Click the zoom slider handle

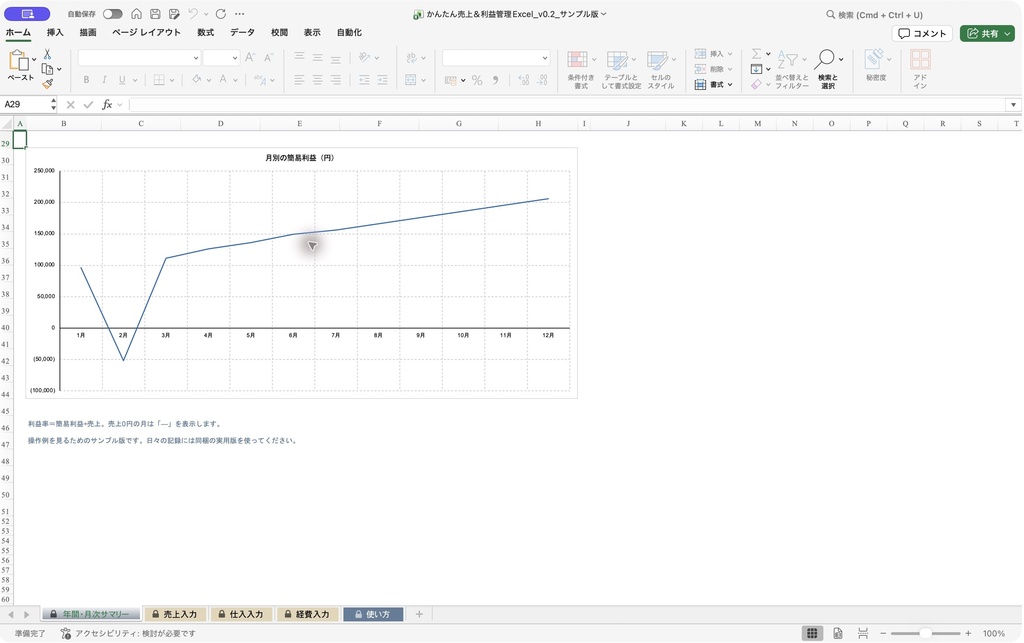925,633
